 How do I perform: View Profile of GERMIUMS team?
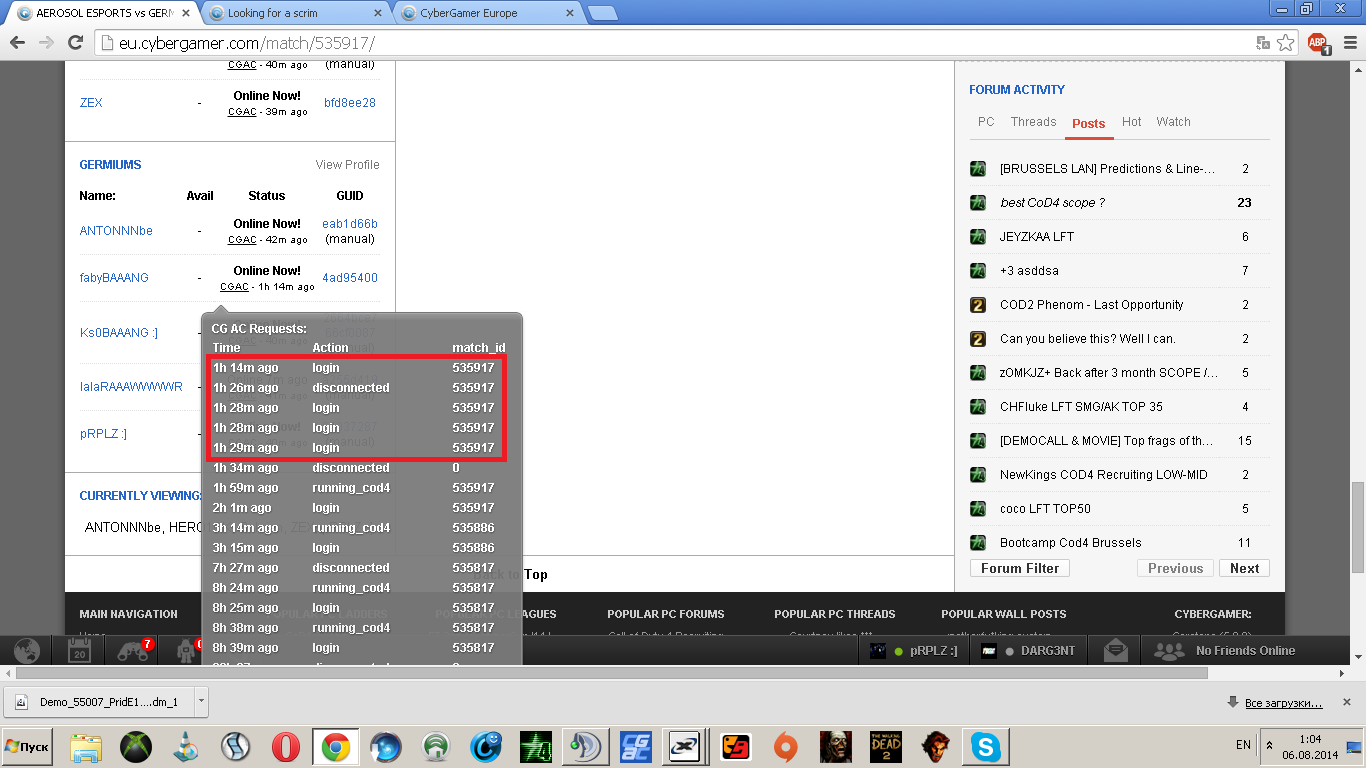click(x=347, y=165)
